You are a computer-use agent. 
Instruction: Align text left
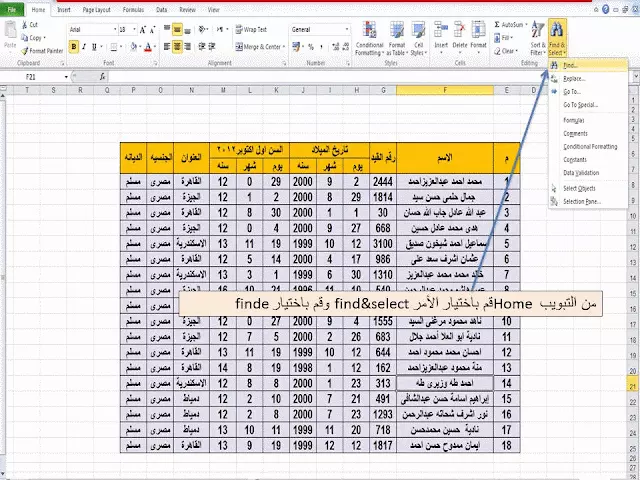coord(167,47)
